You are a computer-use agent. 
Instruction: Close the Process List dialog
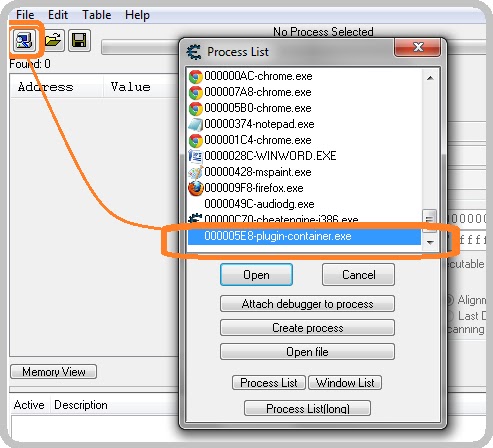(418, 47)
